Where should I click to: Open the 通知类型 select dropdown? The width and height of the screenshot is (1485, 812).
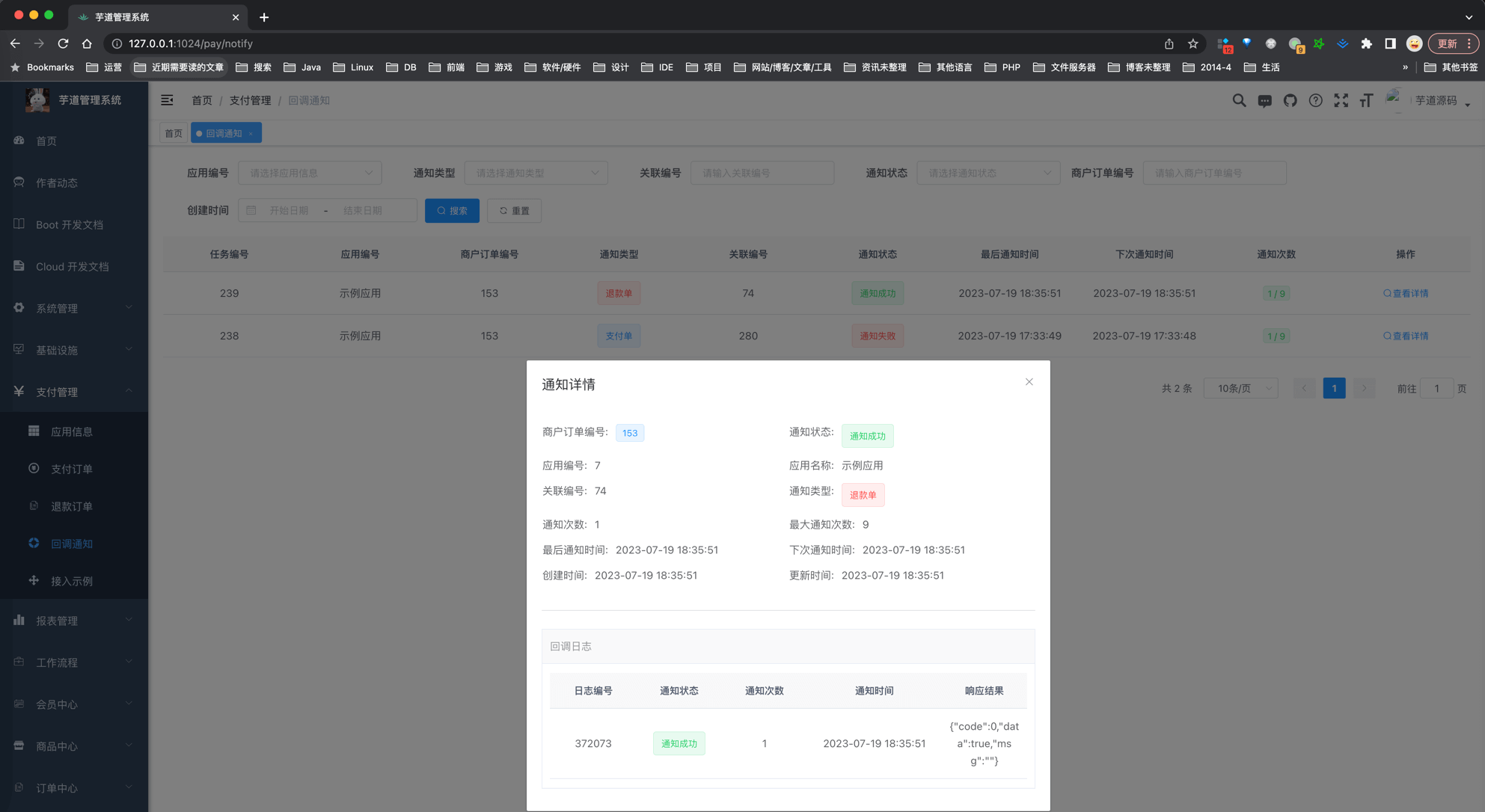point(536,173)
